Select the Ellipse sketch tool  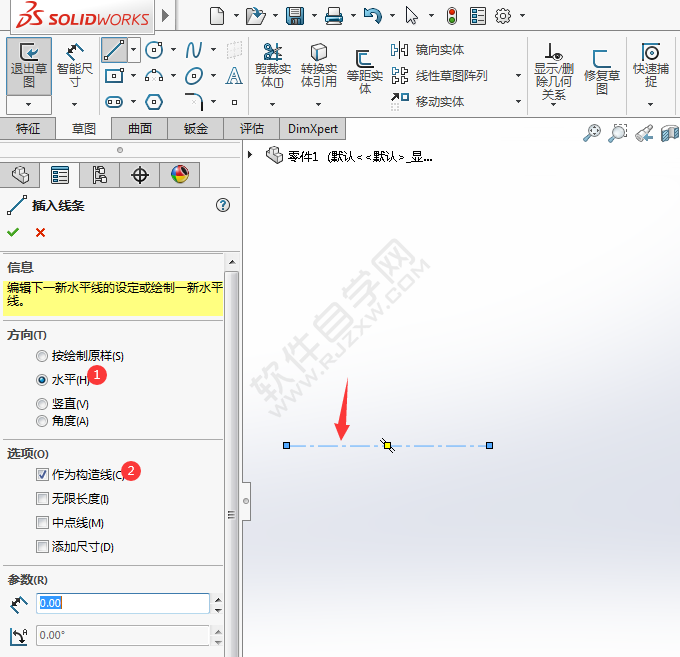(x=194, y=76)
